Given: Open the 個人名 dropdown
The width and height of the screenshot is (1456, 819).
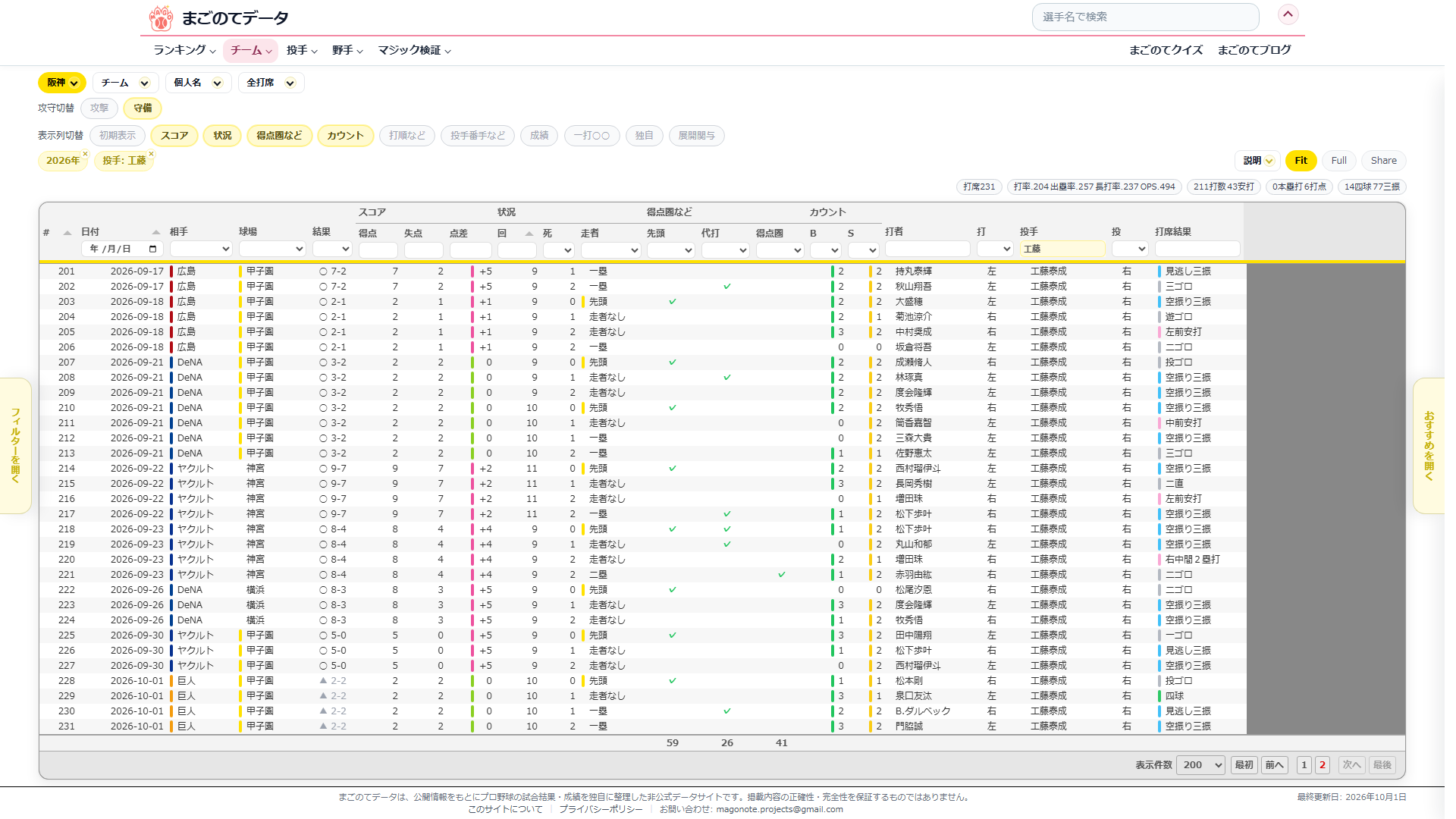Looking at the screenshot, I should (x=197, y=83).
